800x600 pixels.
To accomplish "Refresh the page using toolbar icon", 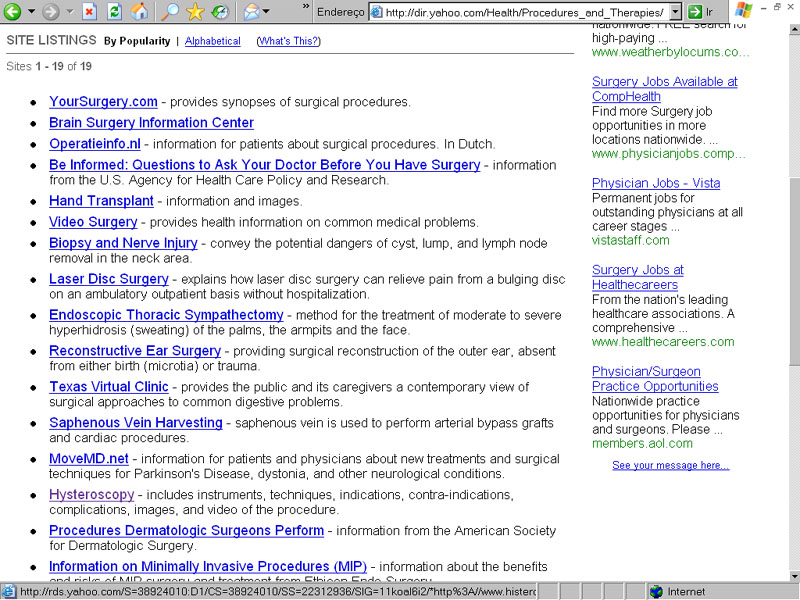I will [x=114, y=12].
